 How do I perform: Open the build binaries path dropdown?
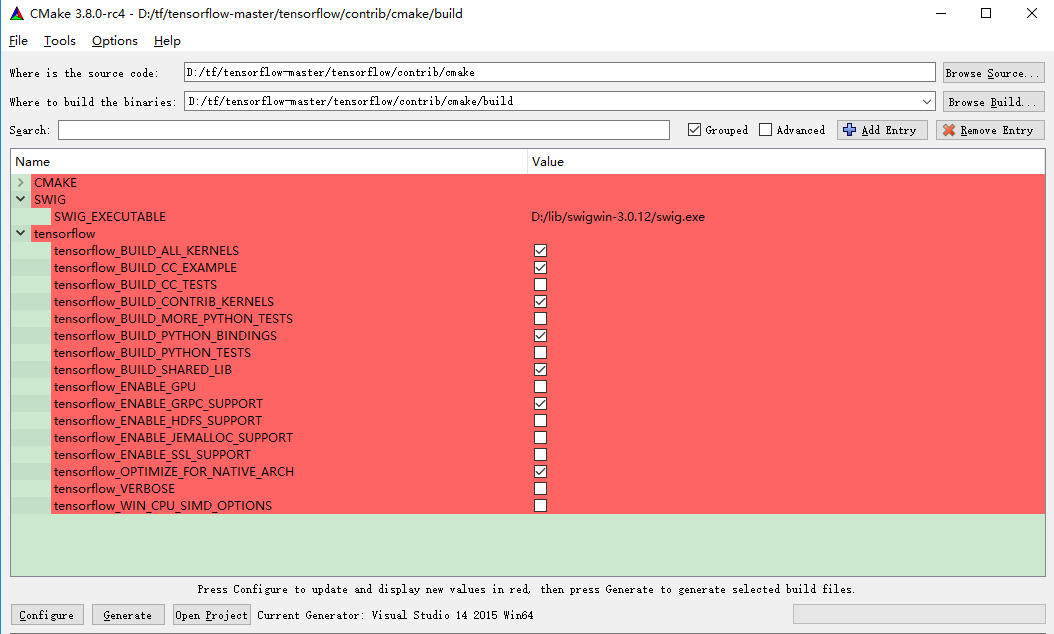927,102
